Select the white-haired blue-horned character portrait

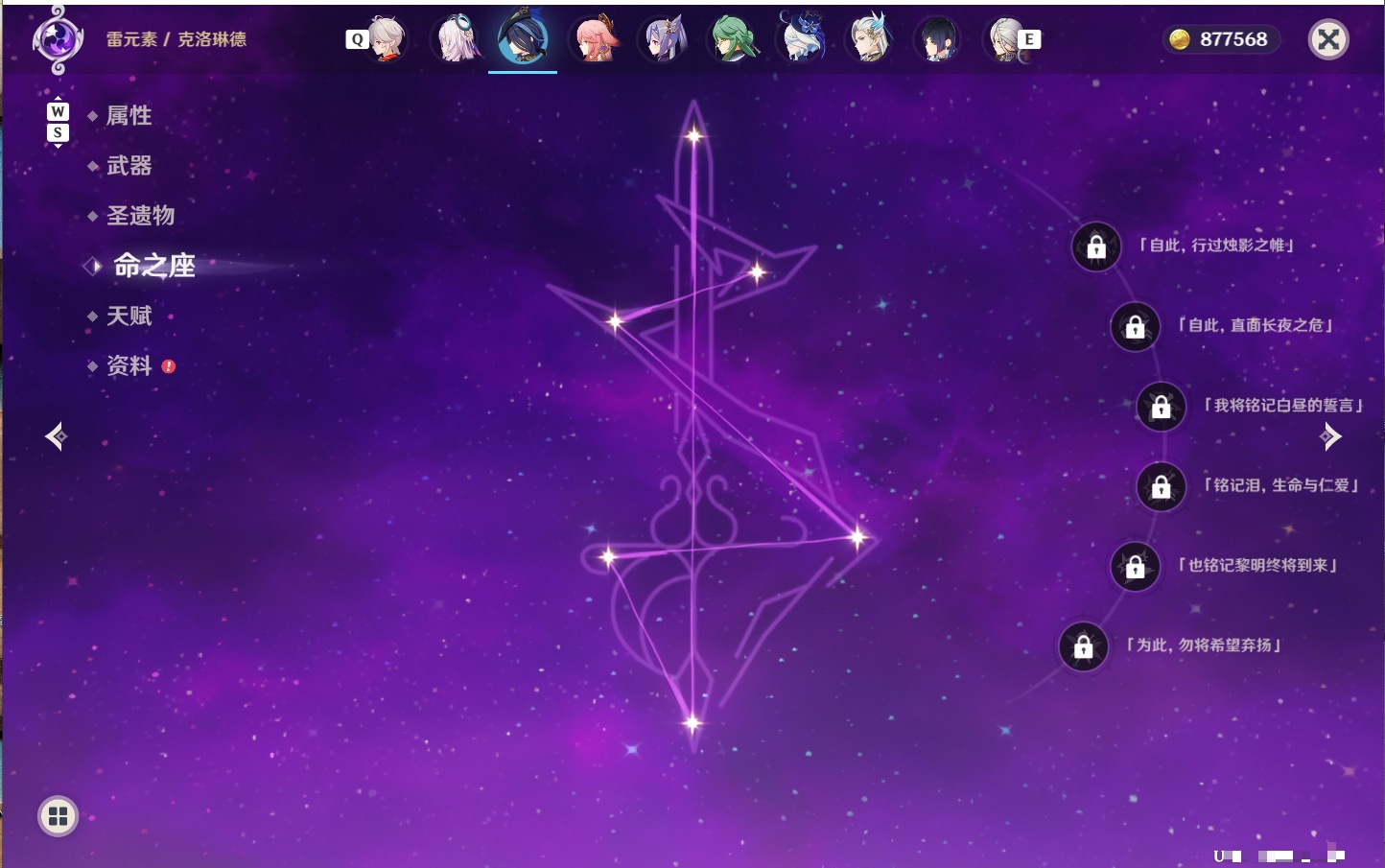tap(870, 39)
